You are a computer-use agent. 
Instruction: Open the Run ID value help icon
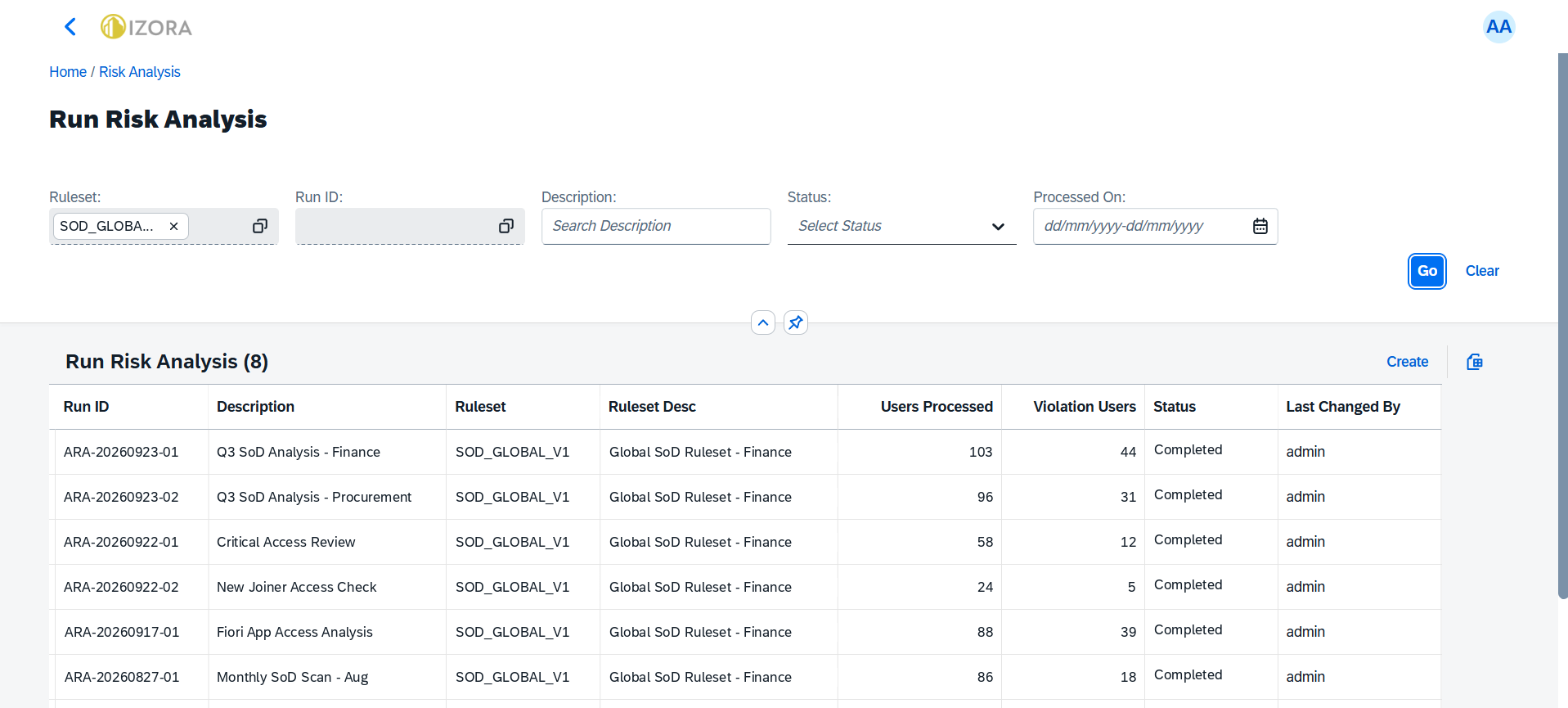coord(506,226)
